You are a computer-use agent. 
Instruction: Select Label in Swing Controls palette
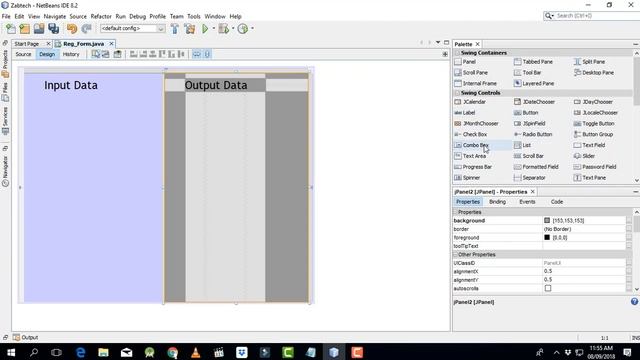click(x=465, y=113)
